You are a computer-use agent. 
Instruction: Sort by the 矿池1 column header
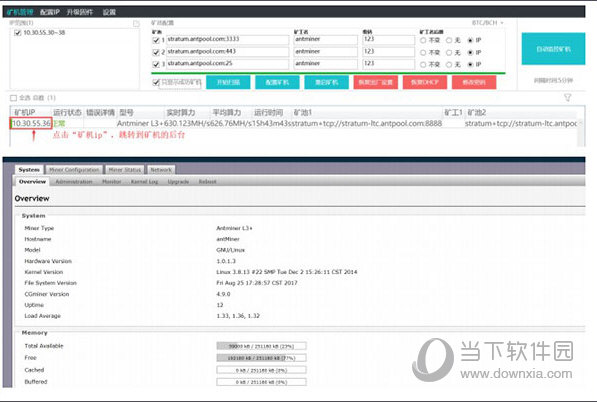[x=303, y=112]
